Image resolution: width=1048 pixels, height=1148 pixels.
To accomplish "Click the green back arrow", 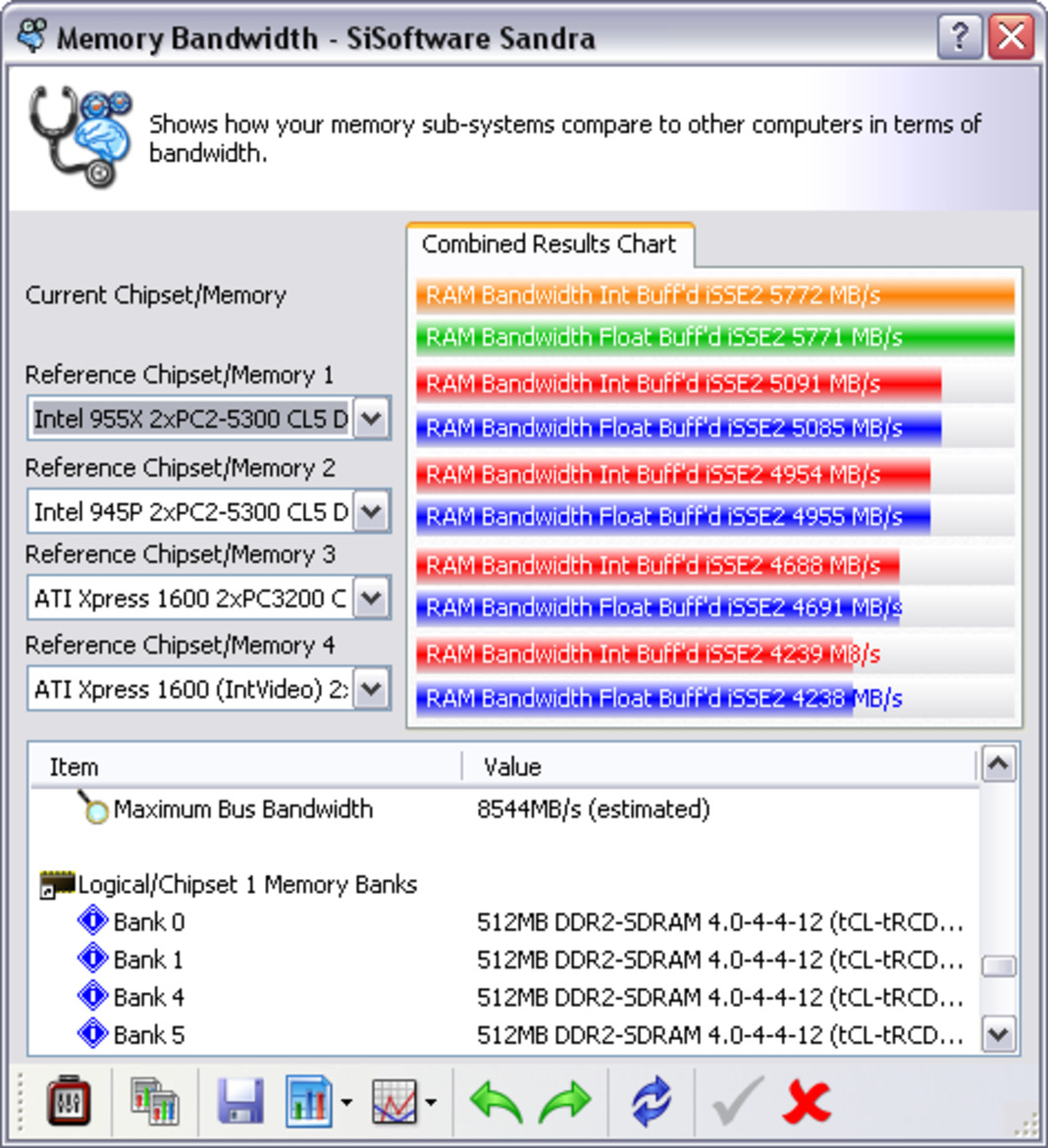I will click(x=497, y=1102).
